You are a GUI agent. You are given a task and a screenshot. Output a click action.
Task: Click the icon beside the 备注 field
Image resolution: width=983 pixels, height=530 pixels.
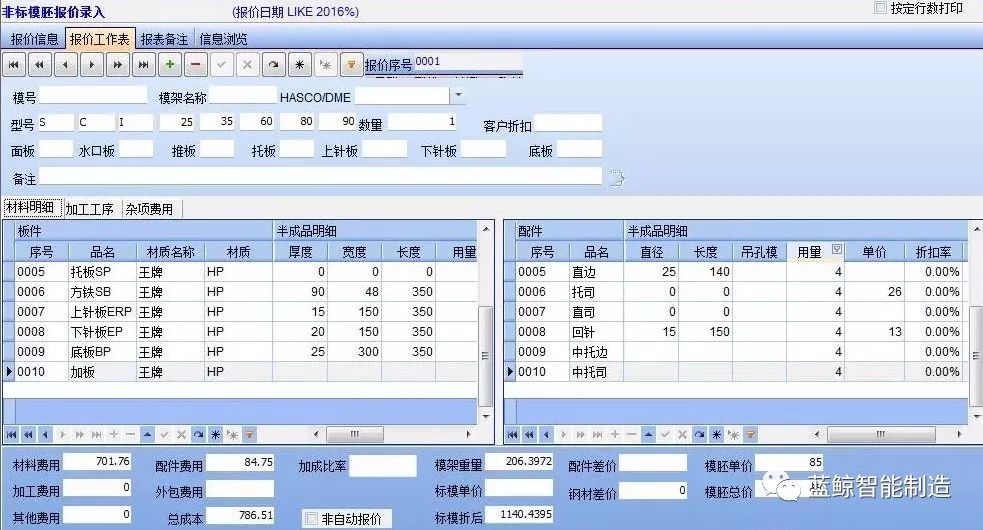[x=617, y=178]
